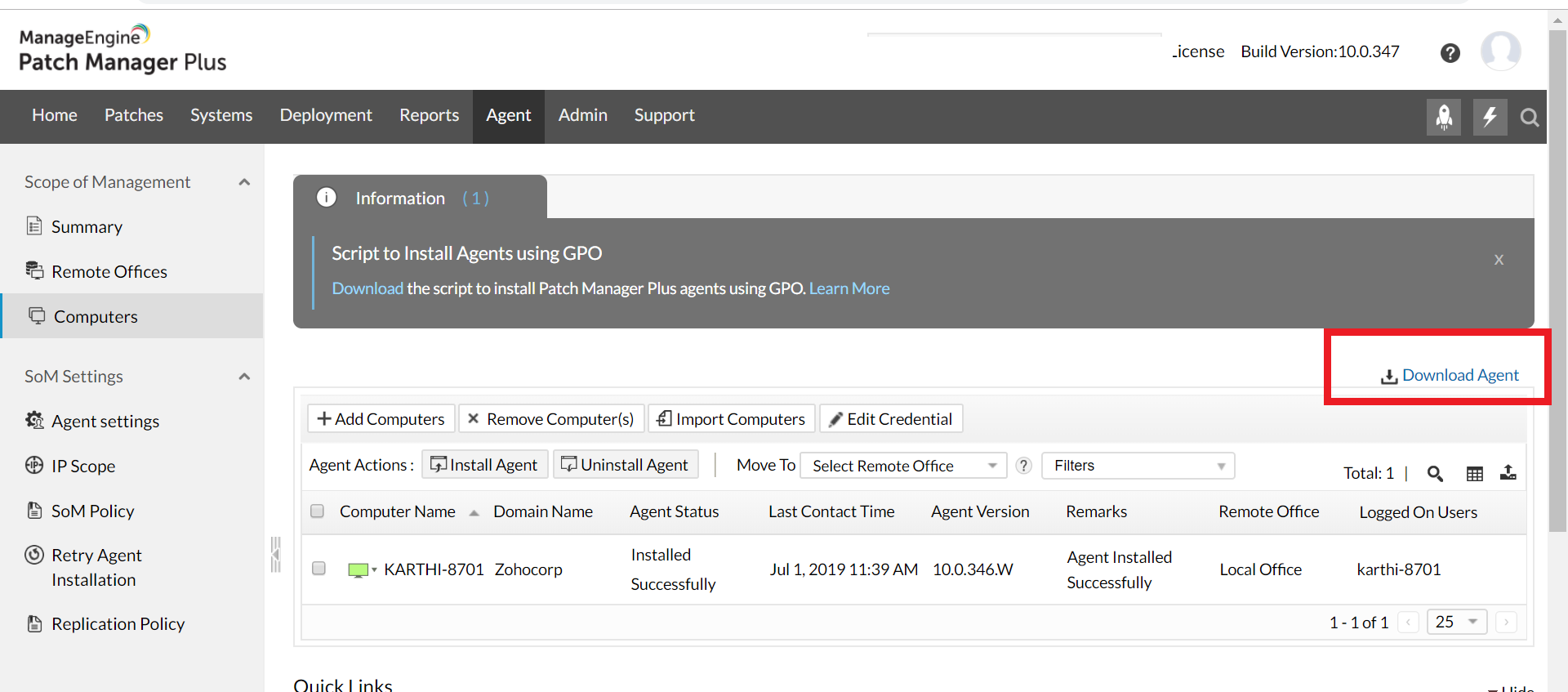Click the export icon beside column chooser
This screenshot has width=1568, height=692.
[x=1508, y=472]
